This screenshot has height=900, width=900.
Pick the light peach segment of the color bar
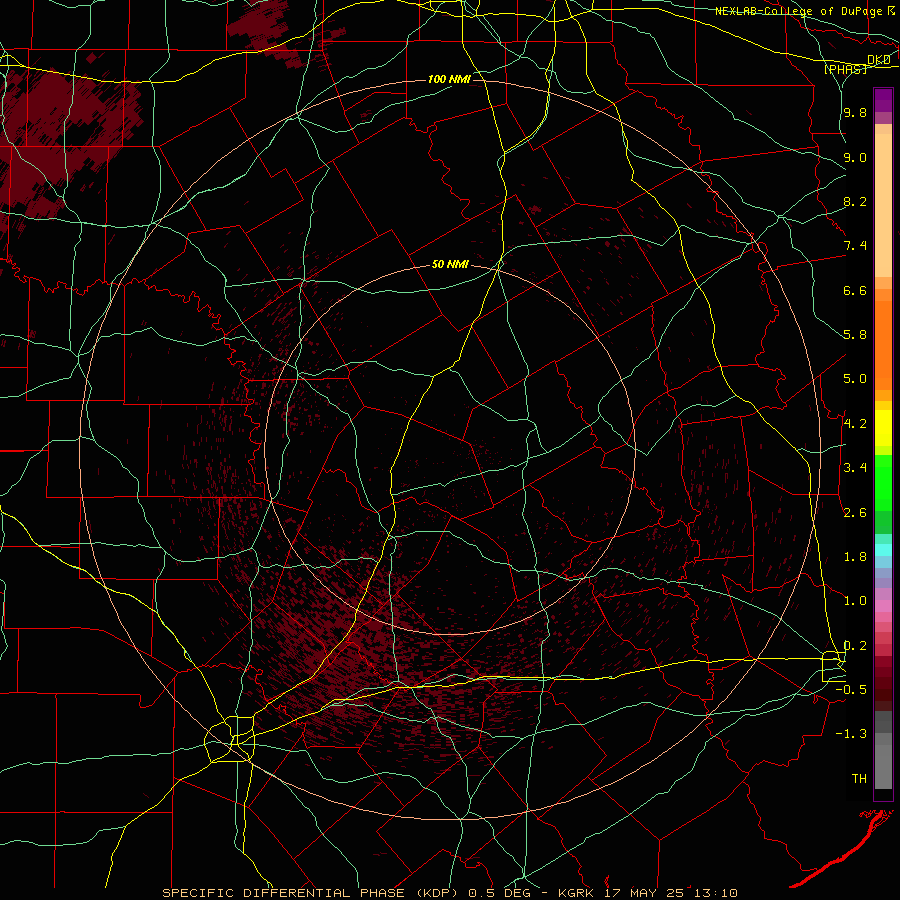(x=883, y=205)
